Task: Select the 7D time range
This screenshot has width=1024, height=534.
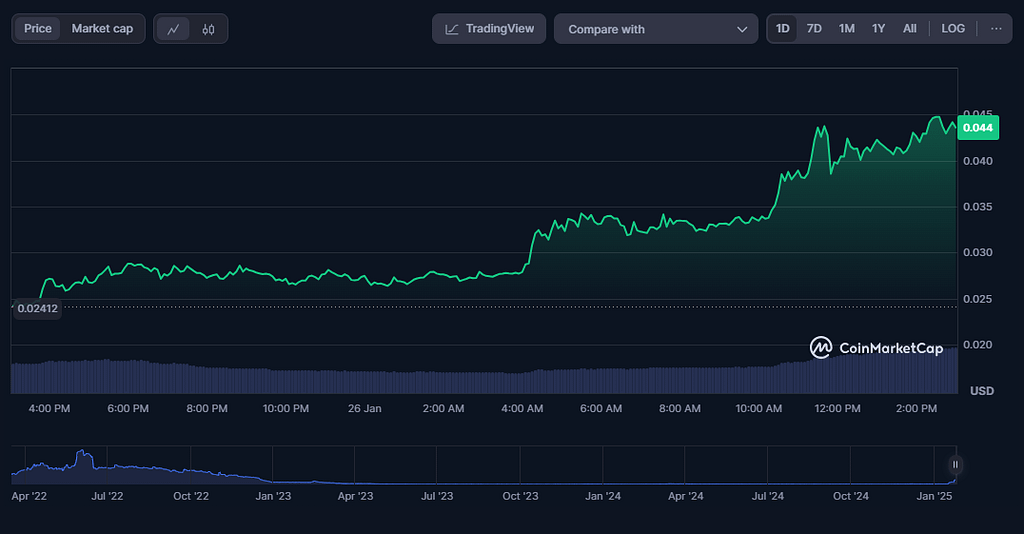Action: [x=814, y=29]
